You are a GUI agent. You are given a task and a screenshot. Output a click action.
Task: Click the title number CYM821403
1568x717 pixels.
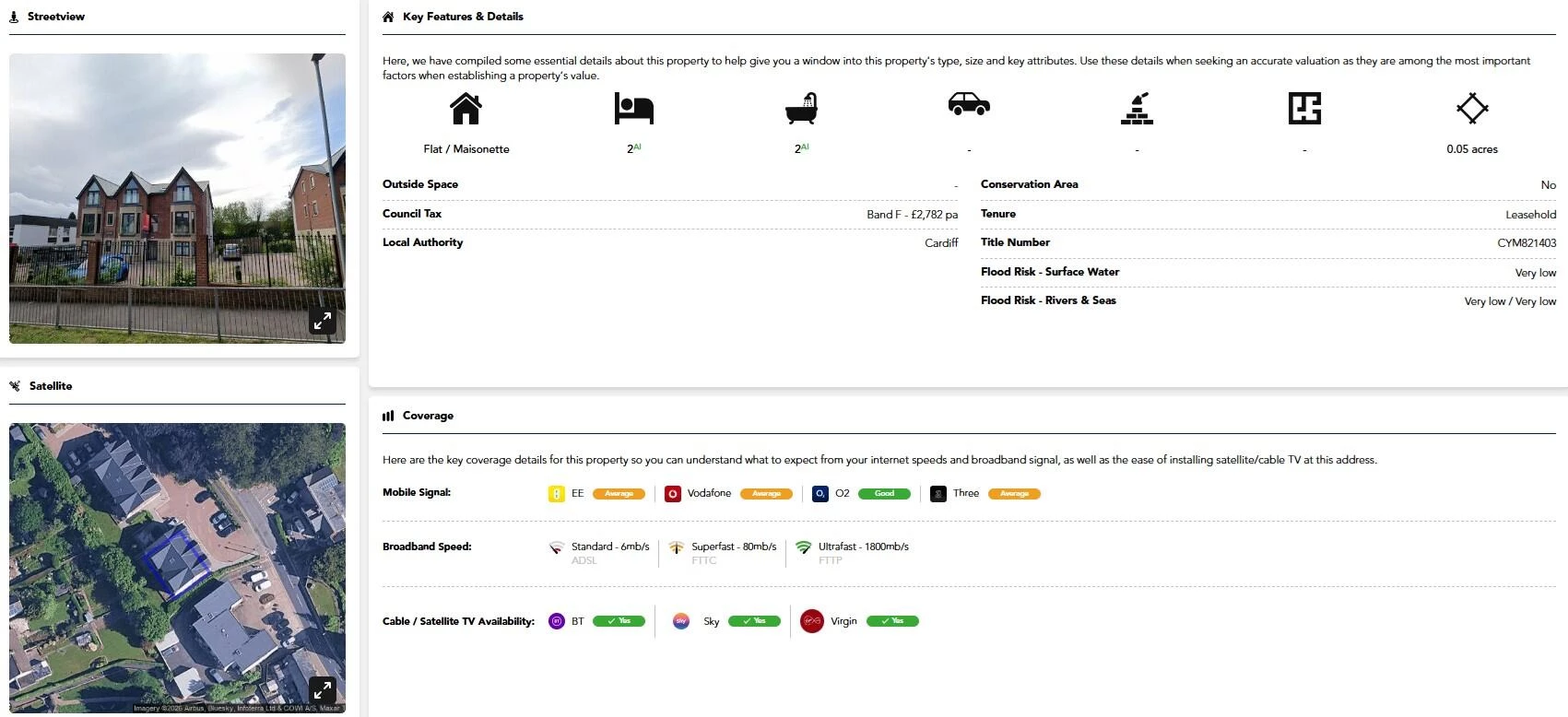click(x=1526, y=243)
